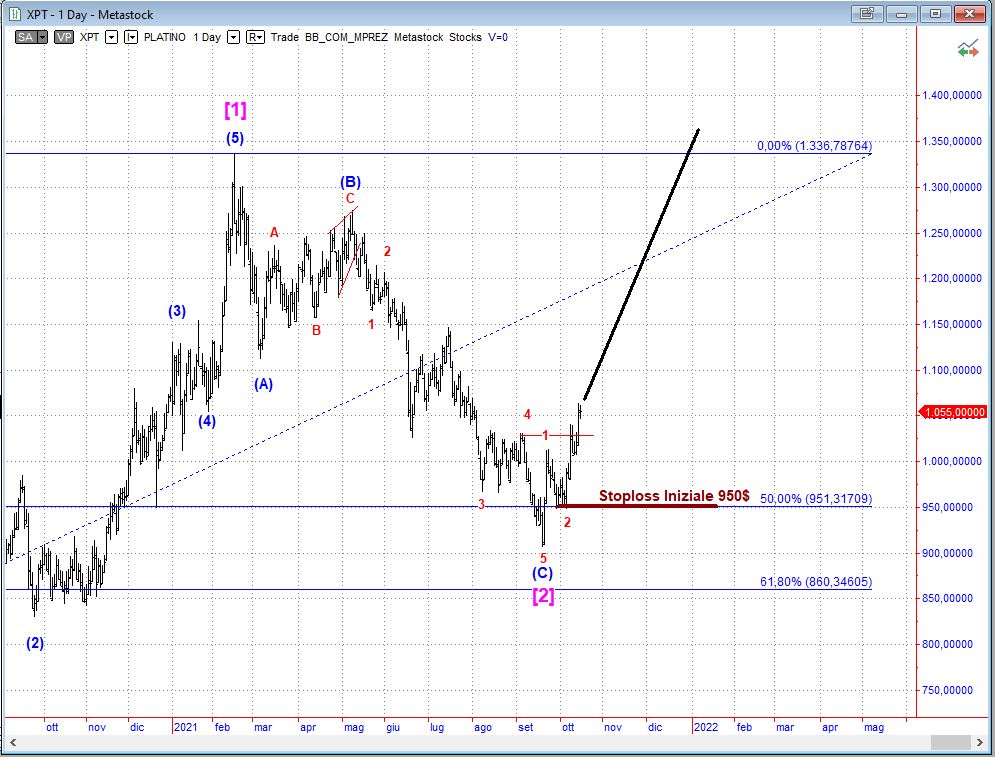Select the blue (3) wave label
The image size is (995, 757).
[177, 311]
